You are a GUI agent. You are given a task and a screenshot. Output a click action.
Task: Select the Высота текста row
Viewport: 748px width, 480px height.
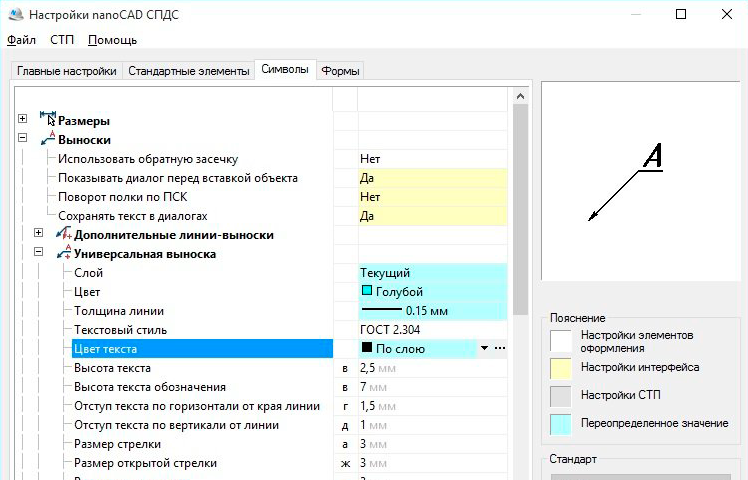112,368
